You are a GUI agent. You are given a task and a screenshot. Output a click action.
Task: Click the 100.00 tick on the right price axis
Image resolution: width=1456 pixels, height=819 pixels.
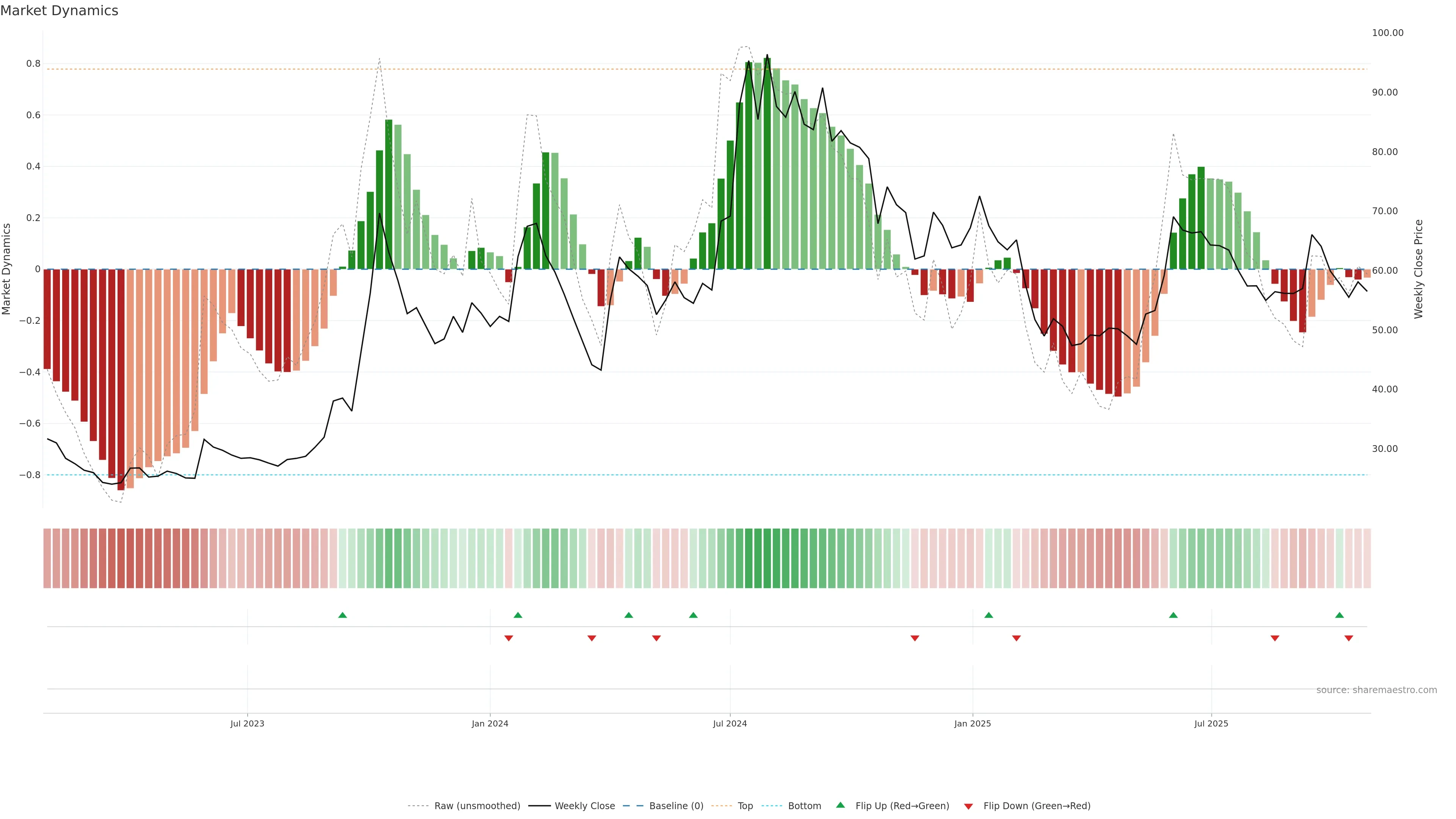[x=1388, y=33]
